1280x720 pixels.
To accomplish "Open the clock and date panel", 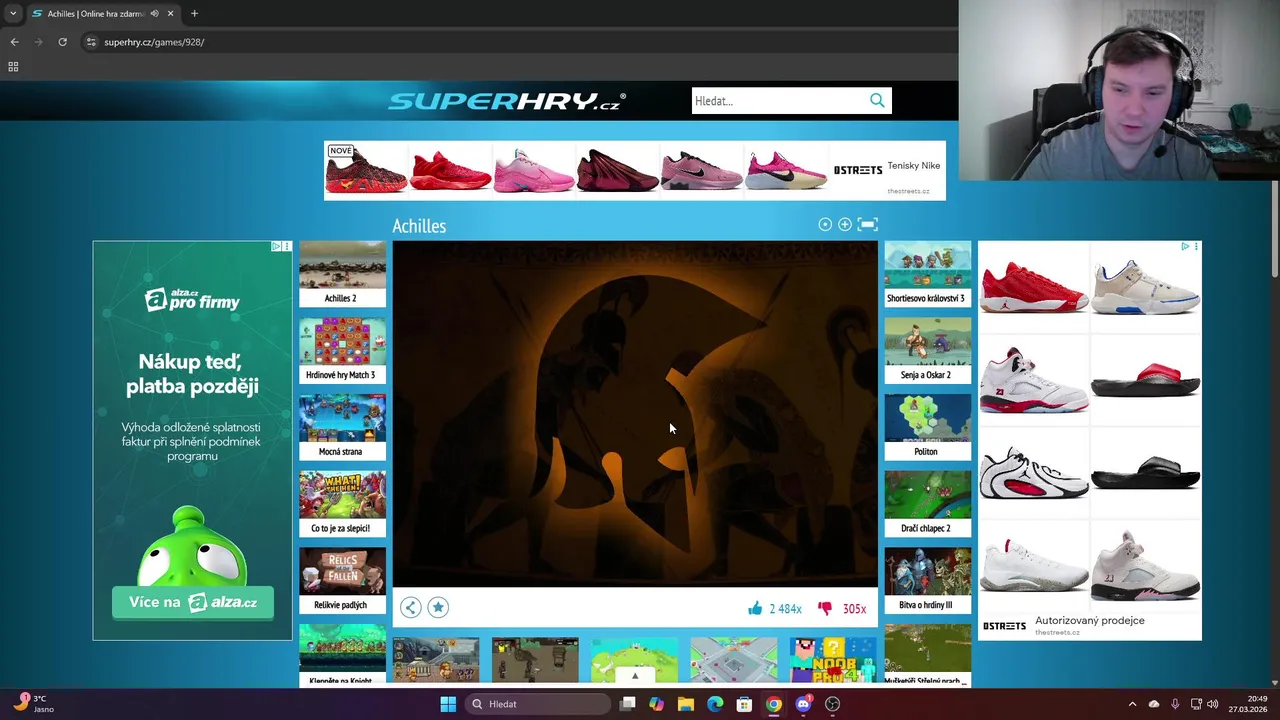I will [1249, 704].
